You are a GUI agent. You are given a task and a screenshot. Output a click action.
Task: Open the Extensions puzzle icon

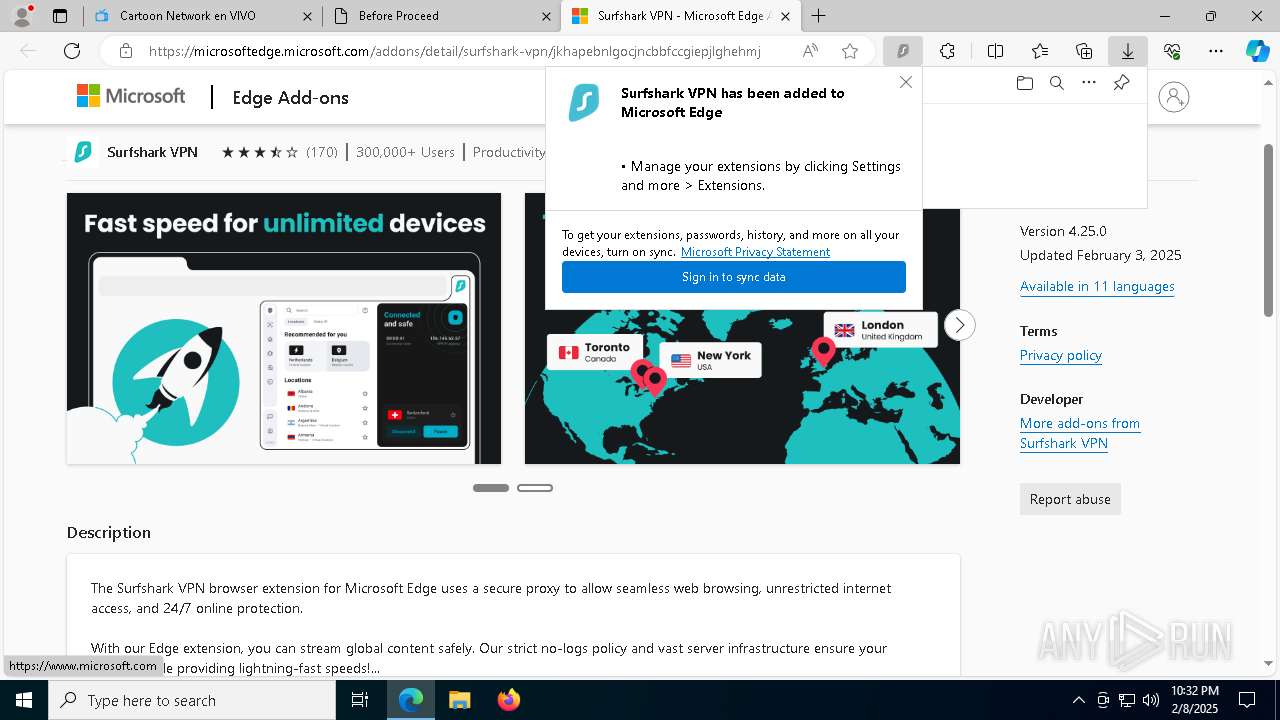point(947,51)
